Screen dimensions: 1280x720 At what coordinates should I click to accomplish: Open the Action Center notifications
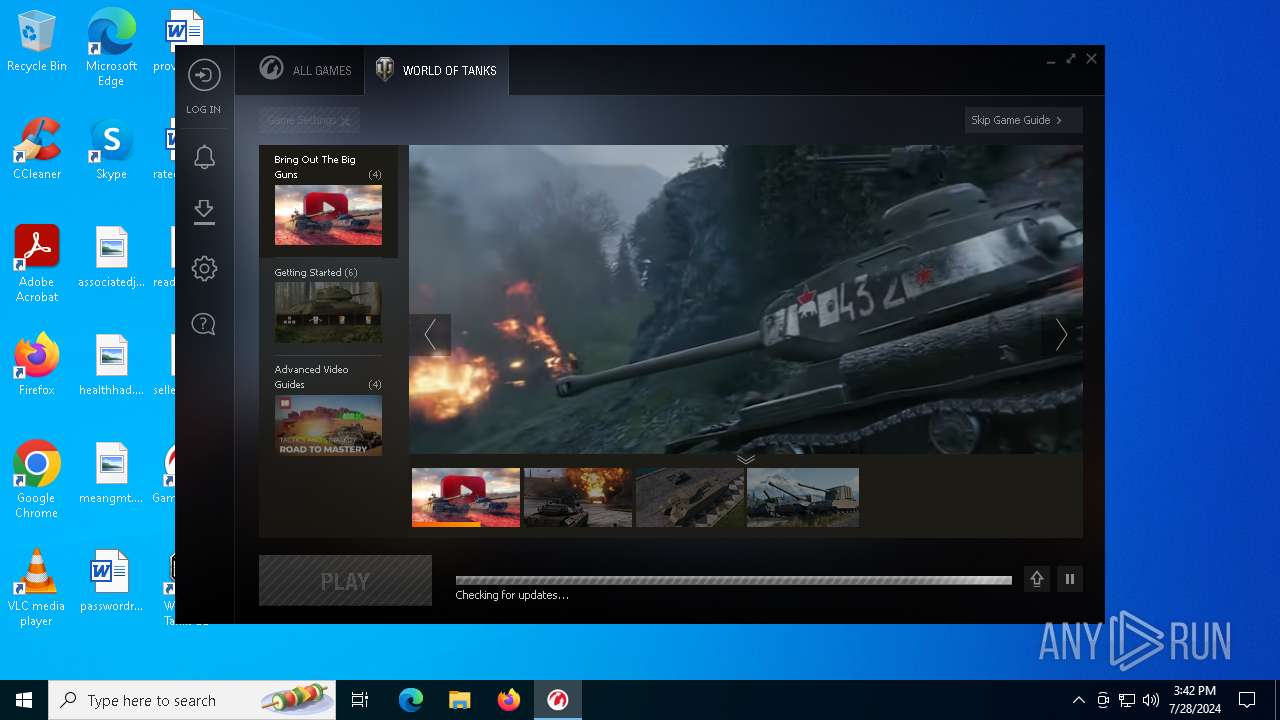pos(1247,700)
